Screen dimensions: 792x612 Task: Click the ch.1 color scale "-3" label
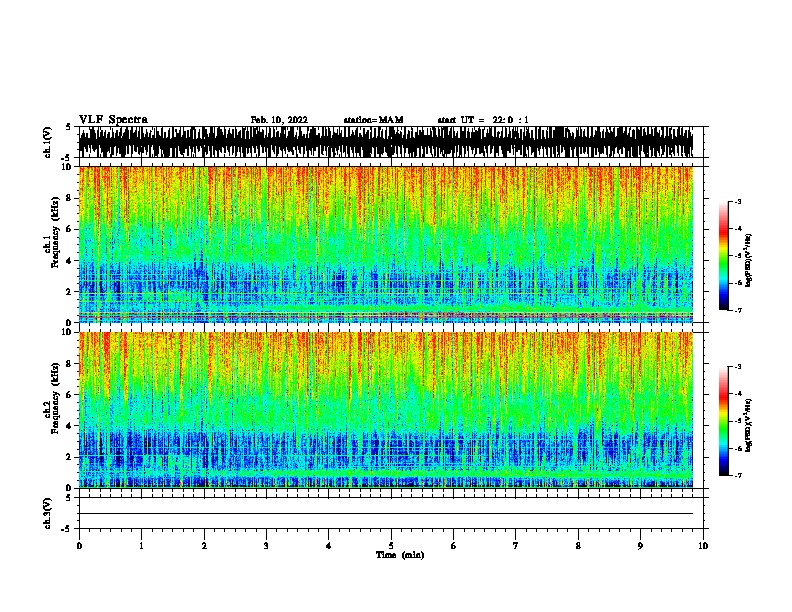pos(737,201)
